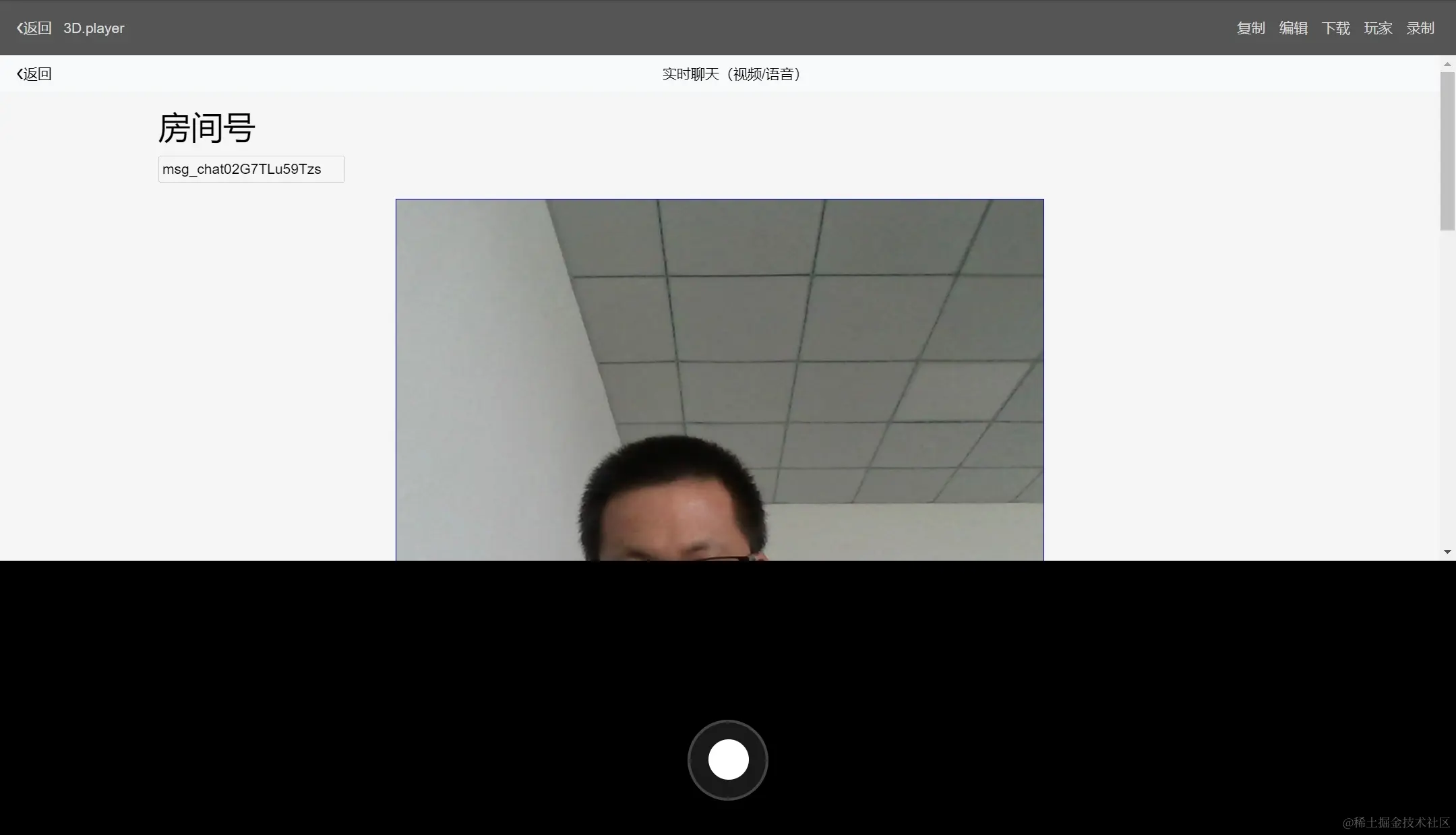This screenshot has height=835, width=1456.
Task: Click the scrollbar up arrow
Action: tap(1447, 65)
